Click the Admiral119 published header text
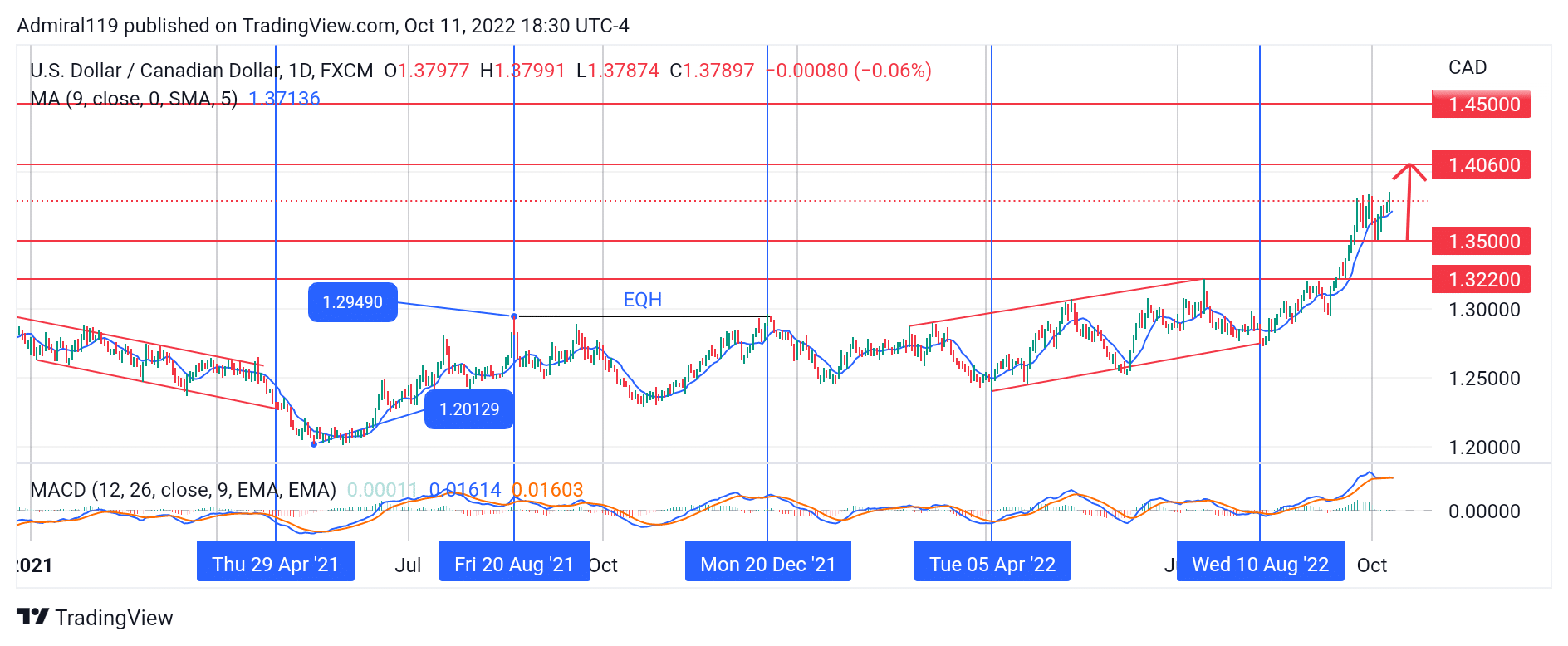The image size is (1568, 646). (323, 26)
